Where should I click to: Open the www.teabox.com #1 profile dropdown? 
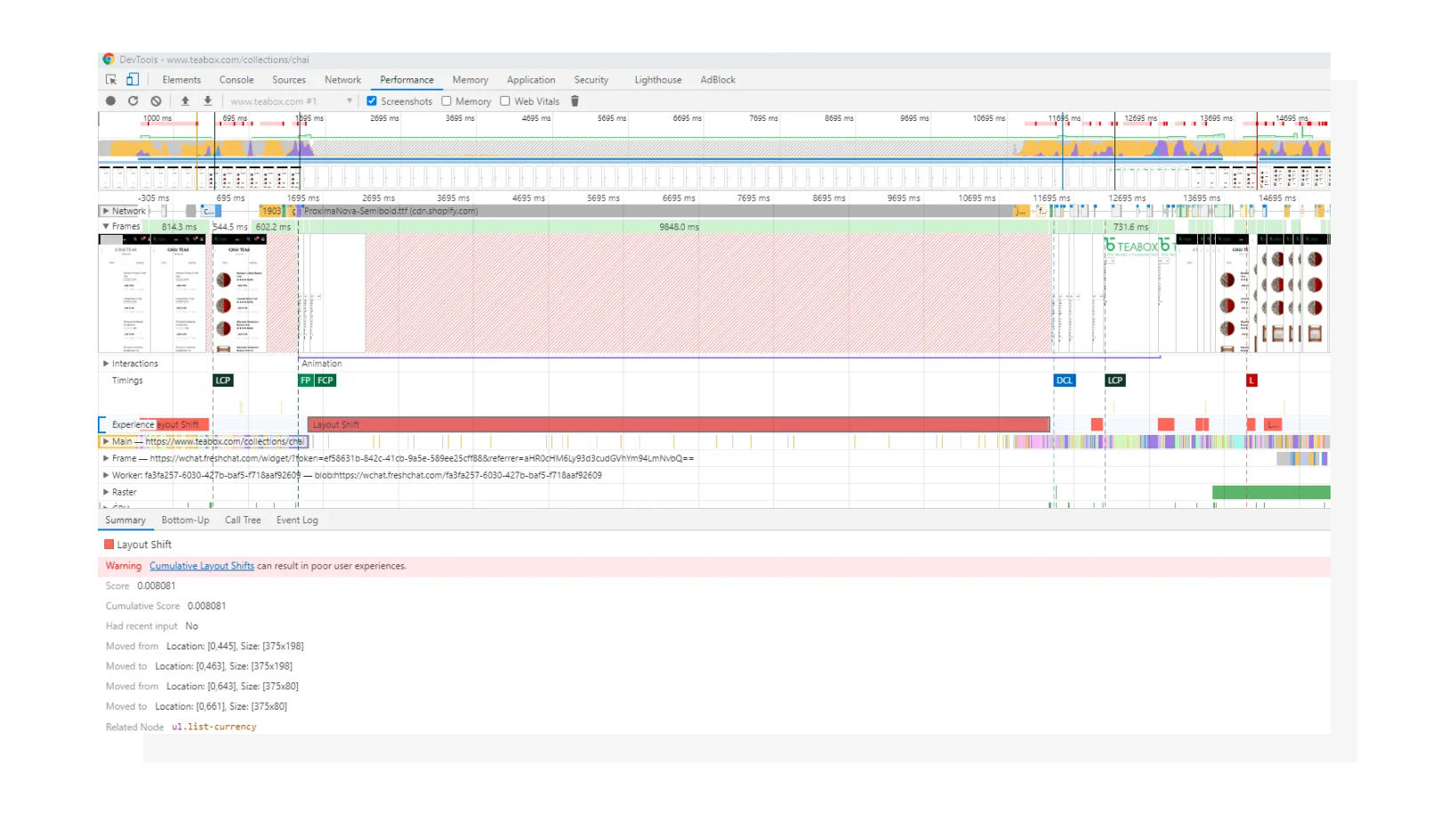(x=350, y=101)
